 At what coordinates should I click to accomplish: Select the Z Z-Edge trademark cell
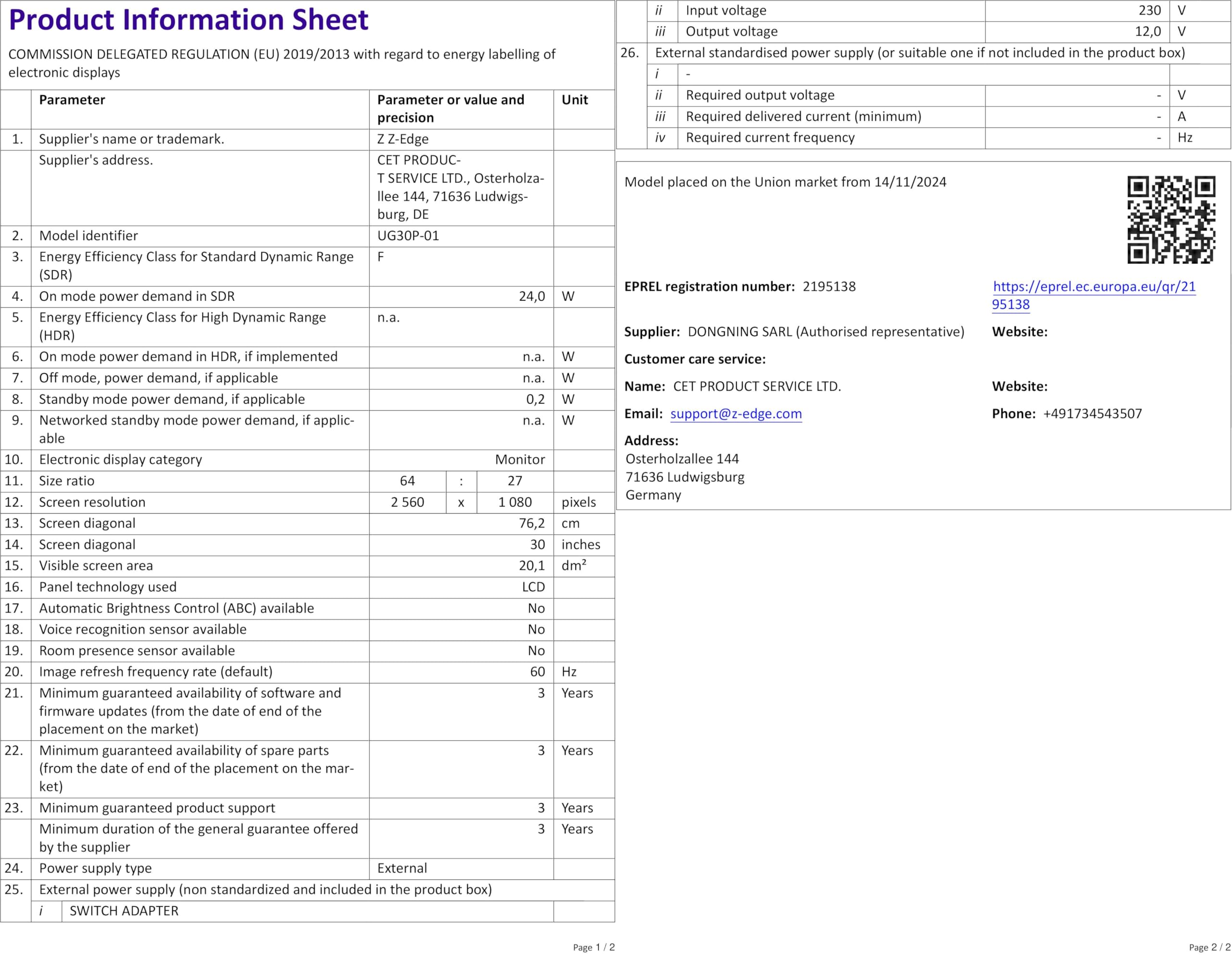[403, 139]
